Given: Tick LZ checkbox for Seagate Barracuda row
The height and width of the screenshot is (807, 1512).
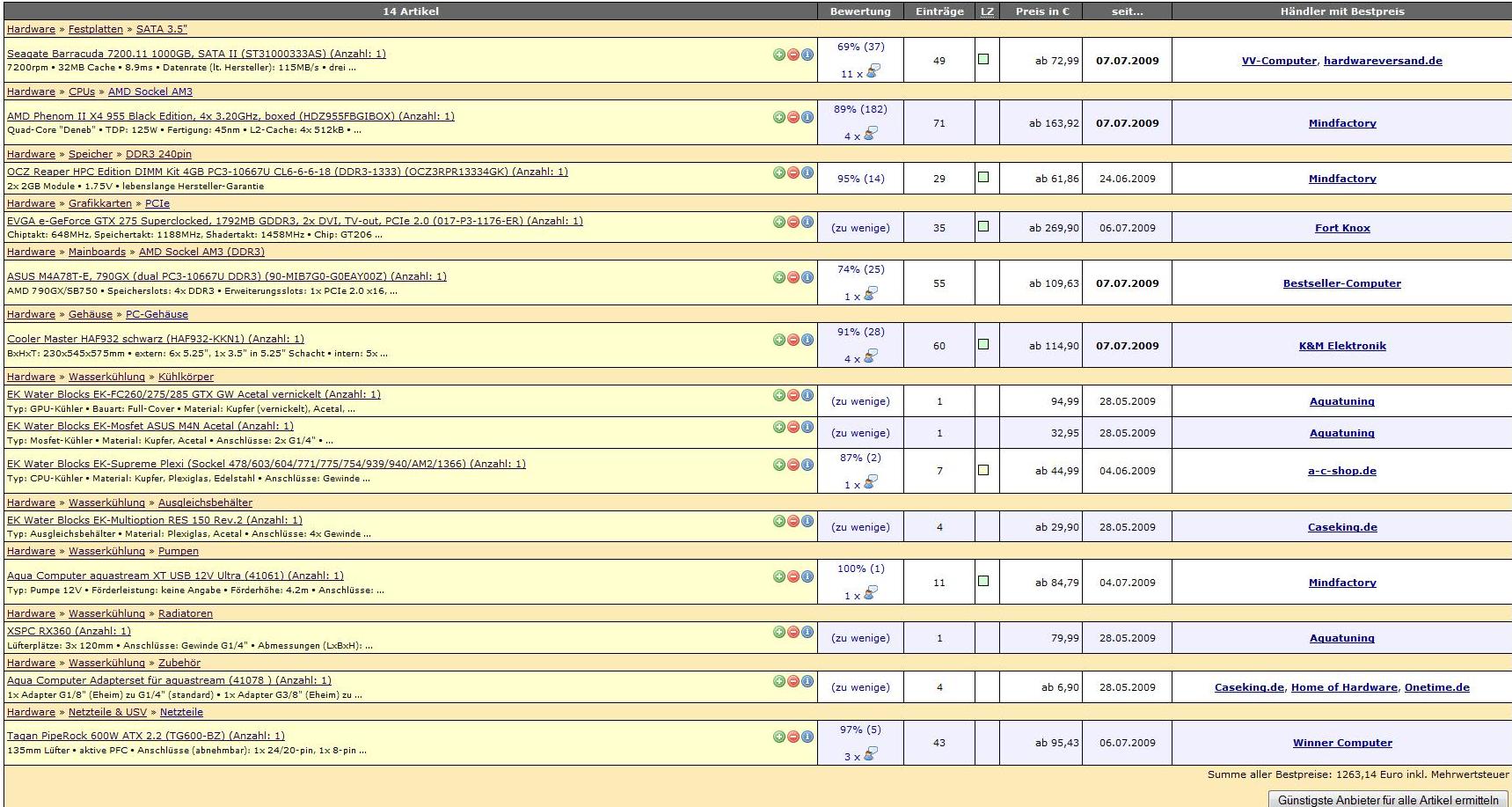Looking at the screenshot, I should point(983,59).
